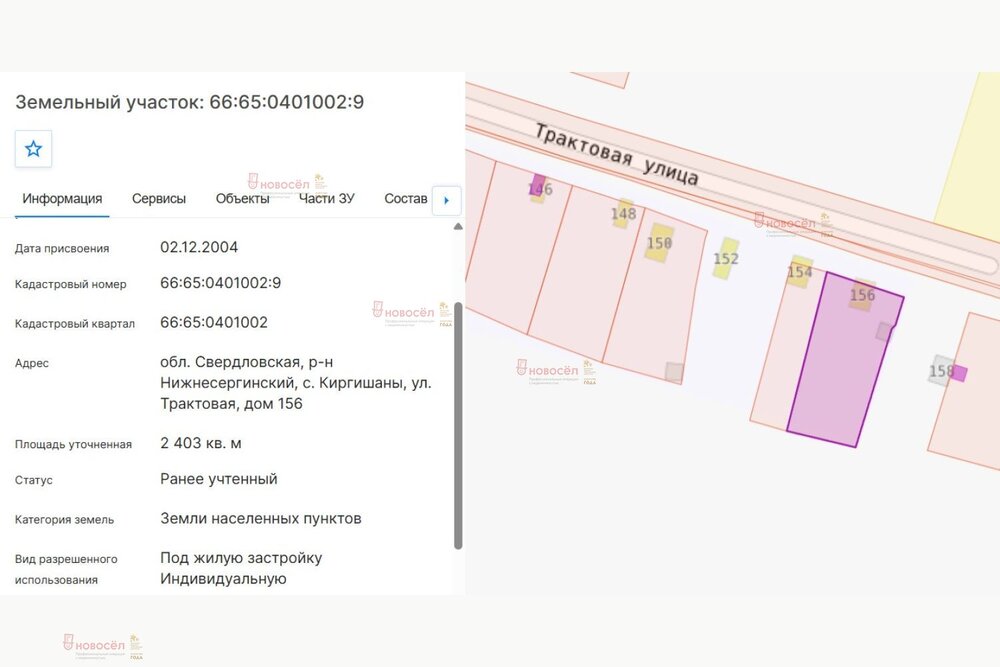Click building labeled 152 on map
This screenshot has width=1000, height=667.
(x=726, y=258)
